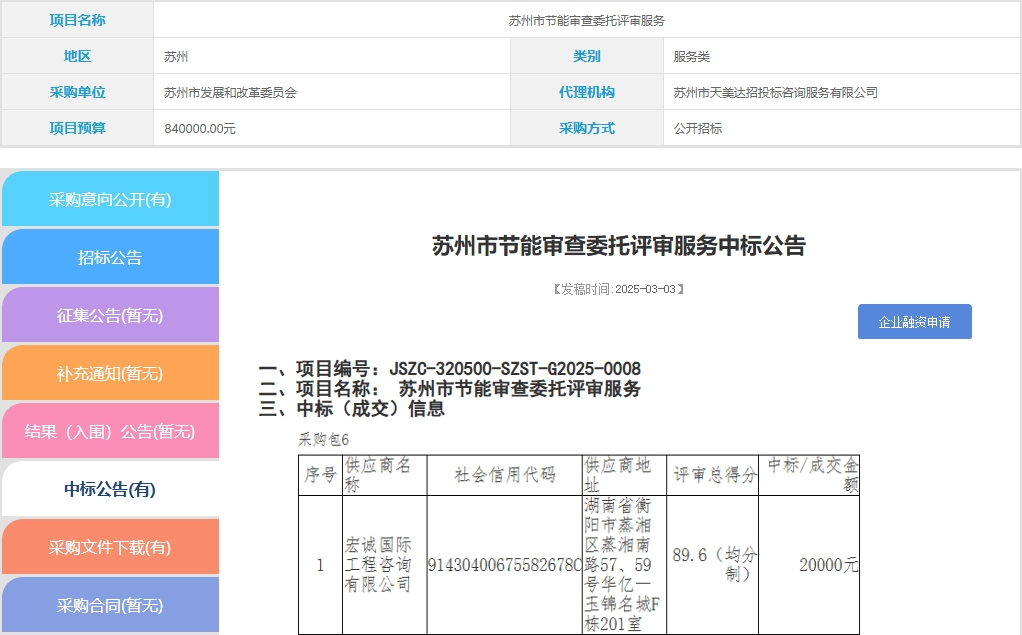This screenshot has height=635, width=1022.
Task: Click the project name value 苏州市节能审查委托评审服务 in the header table
Action: click(587, 21)
